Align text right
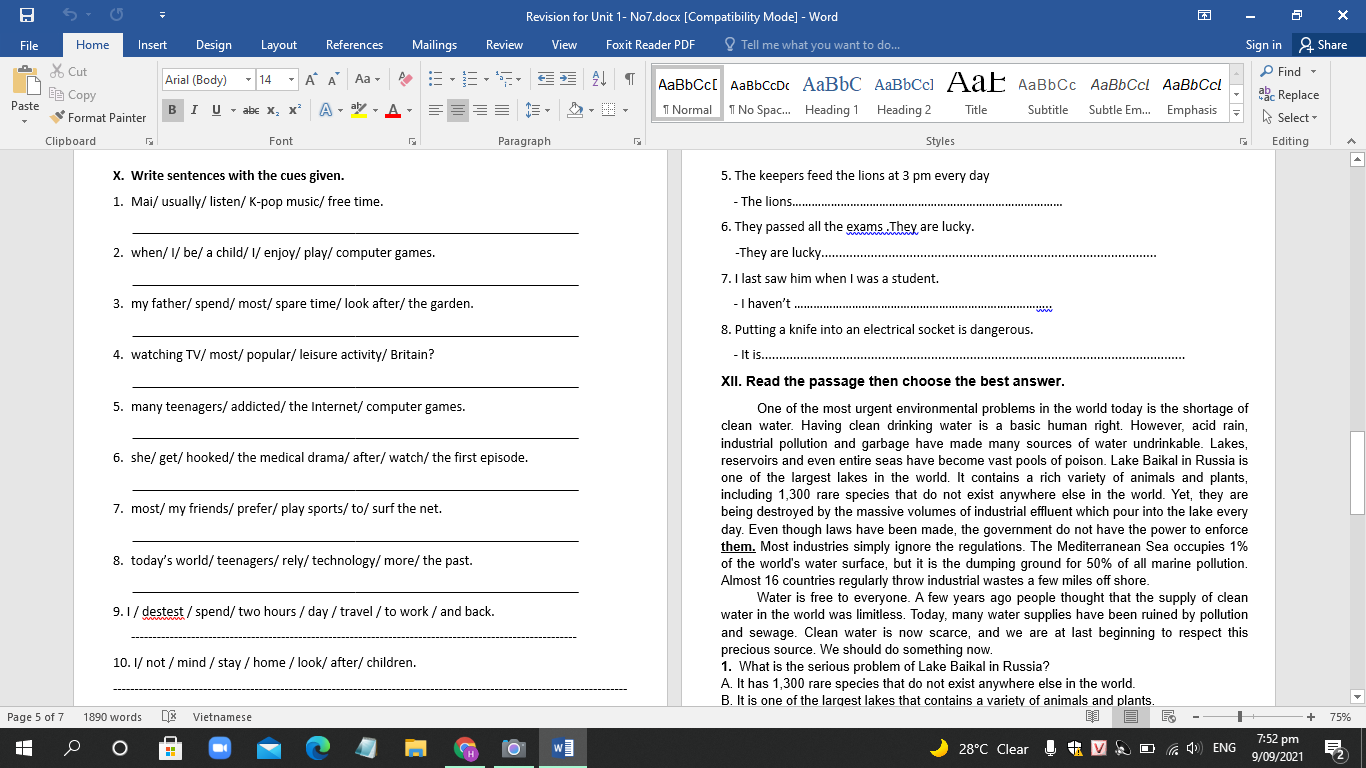Viewport: 1366px width, 768px height. point(480,110)
